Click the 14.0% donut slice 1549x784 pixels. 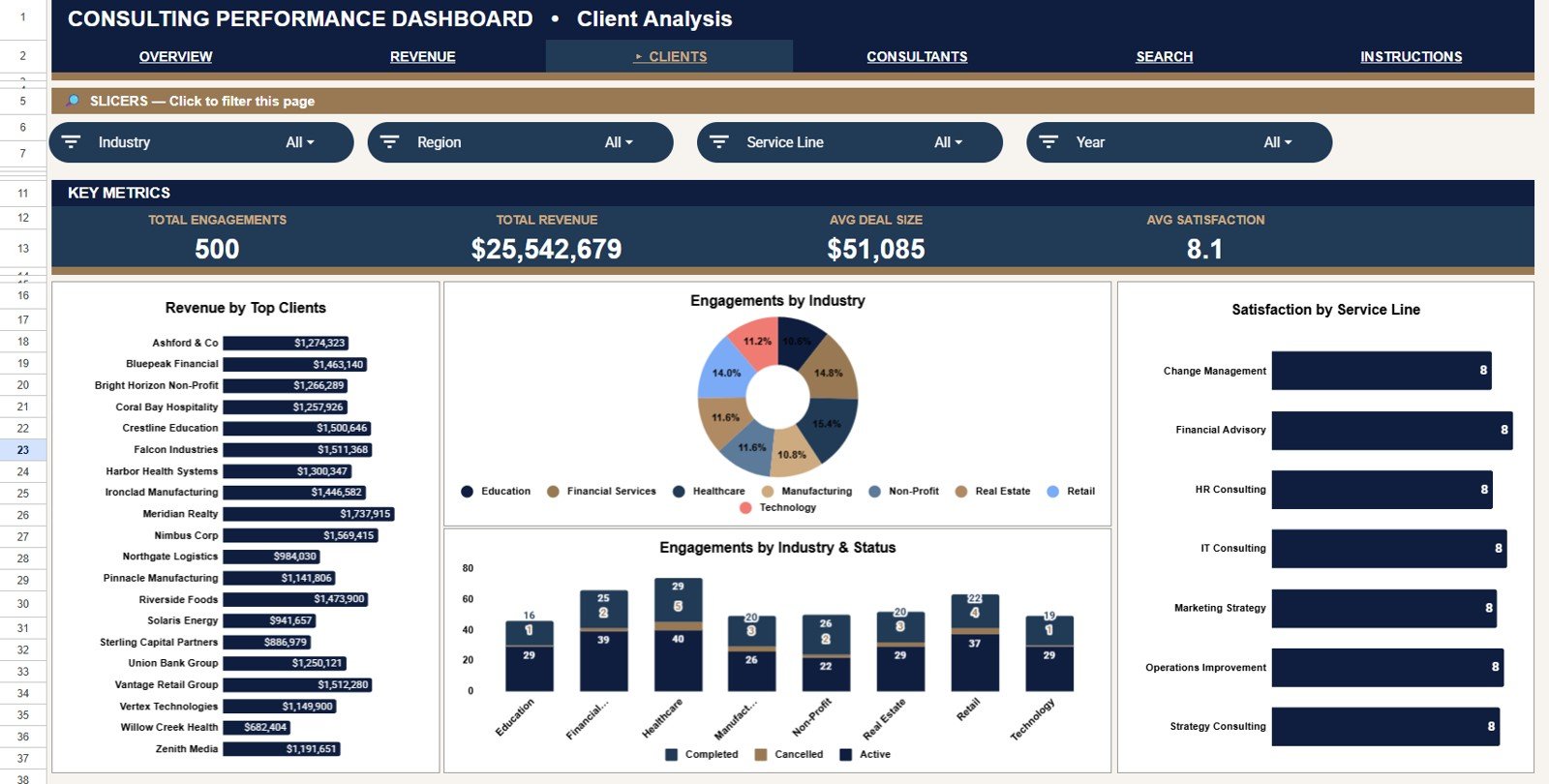click(x=724, y=373)
